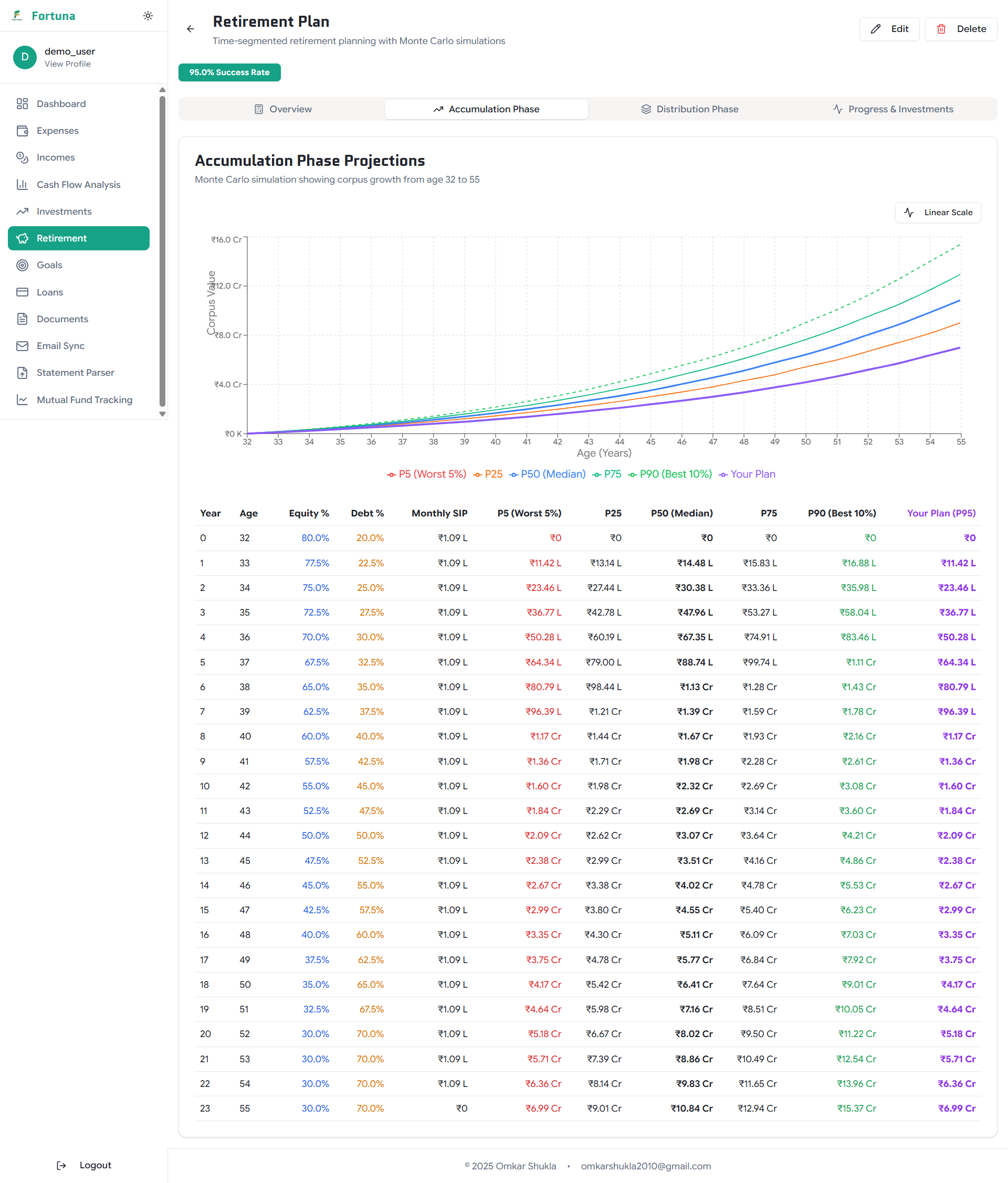The height and width of the screenshot is (1183, 1008).
Task: Open Expenses from the sidebar
Action: pyautogui.click(x=57, y=131)
